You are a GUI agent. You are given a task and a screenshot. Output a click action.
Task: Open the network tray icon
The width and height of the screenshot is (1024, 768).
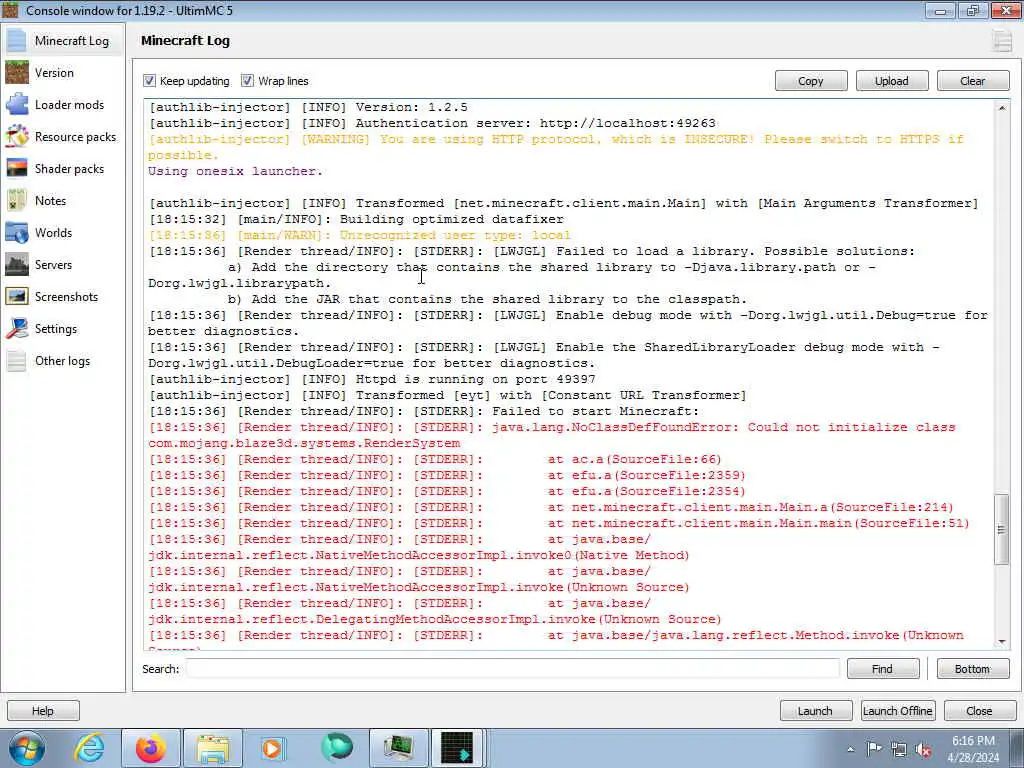point(899,749)
